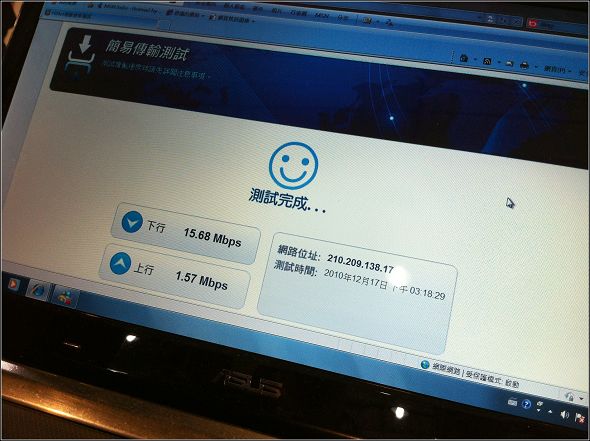Click the upload arrow icon beside 上行
The image size is (590, 441).
pos(120,263)
